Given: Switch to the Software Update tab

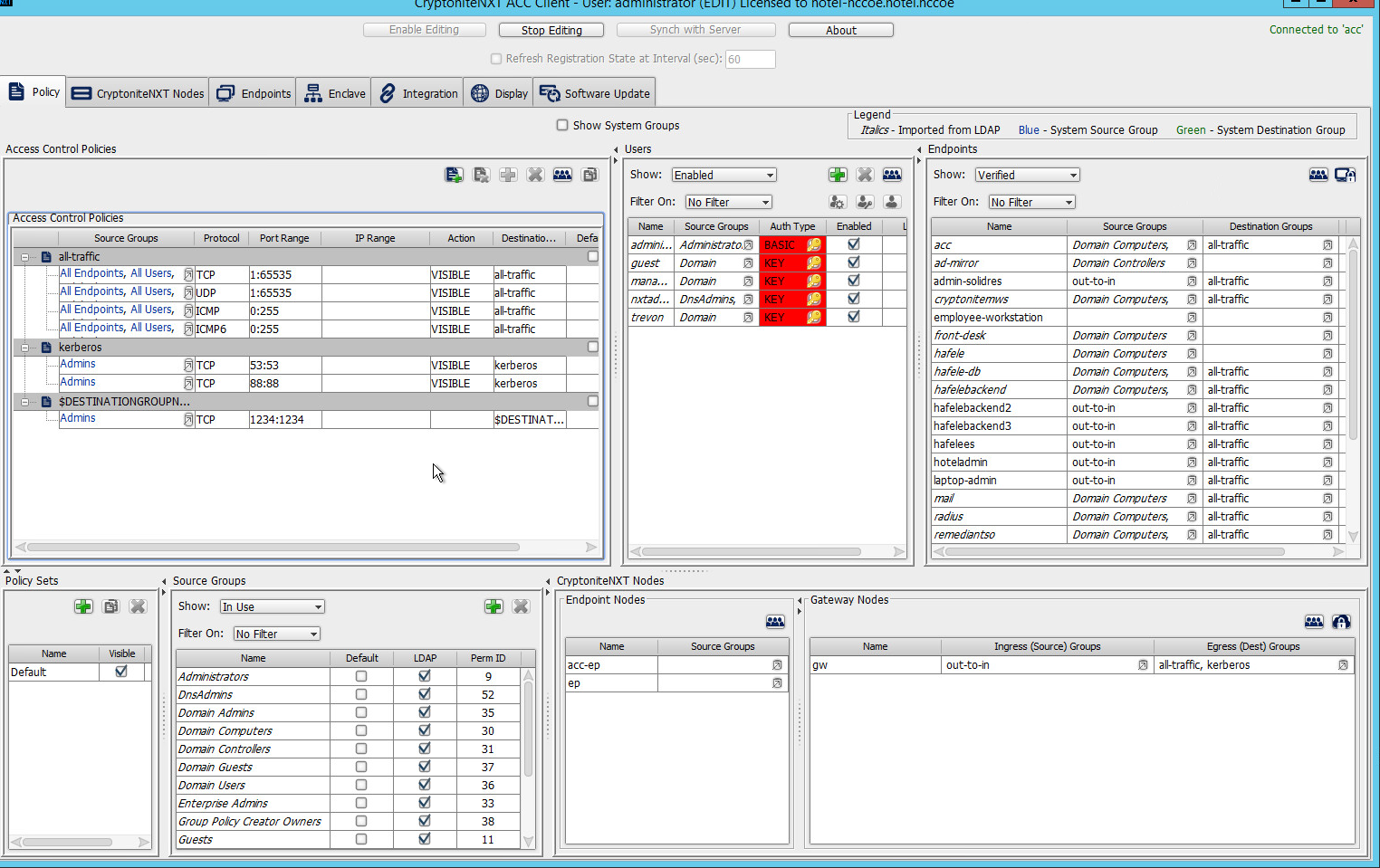Looking at the screenshot, I should tap(594, 93).
